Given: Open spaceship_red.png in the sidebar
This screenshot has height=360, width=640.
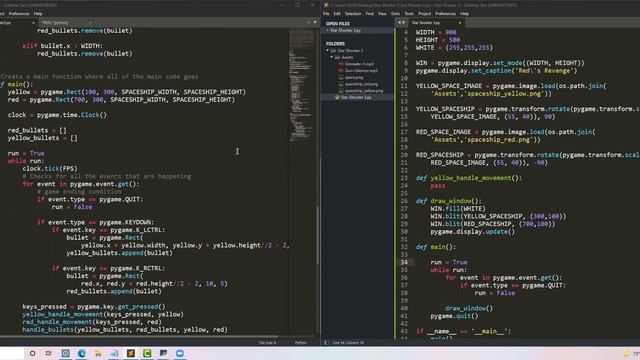Looking at the screenshot, I should click(361, 84).
